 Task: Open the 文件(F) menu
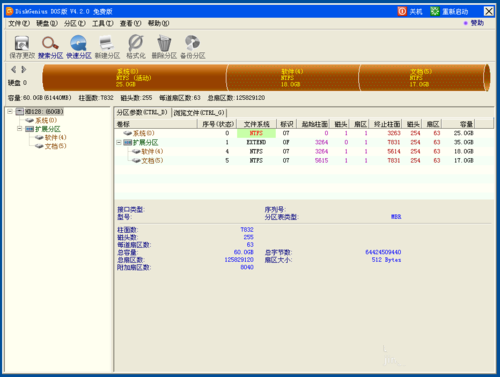coord(19,23)
